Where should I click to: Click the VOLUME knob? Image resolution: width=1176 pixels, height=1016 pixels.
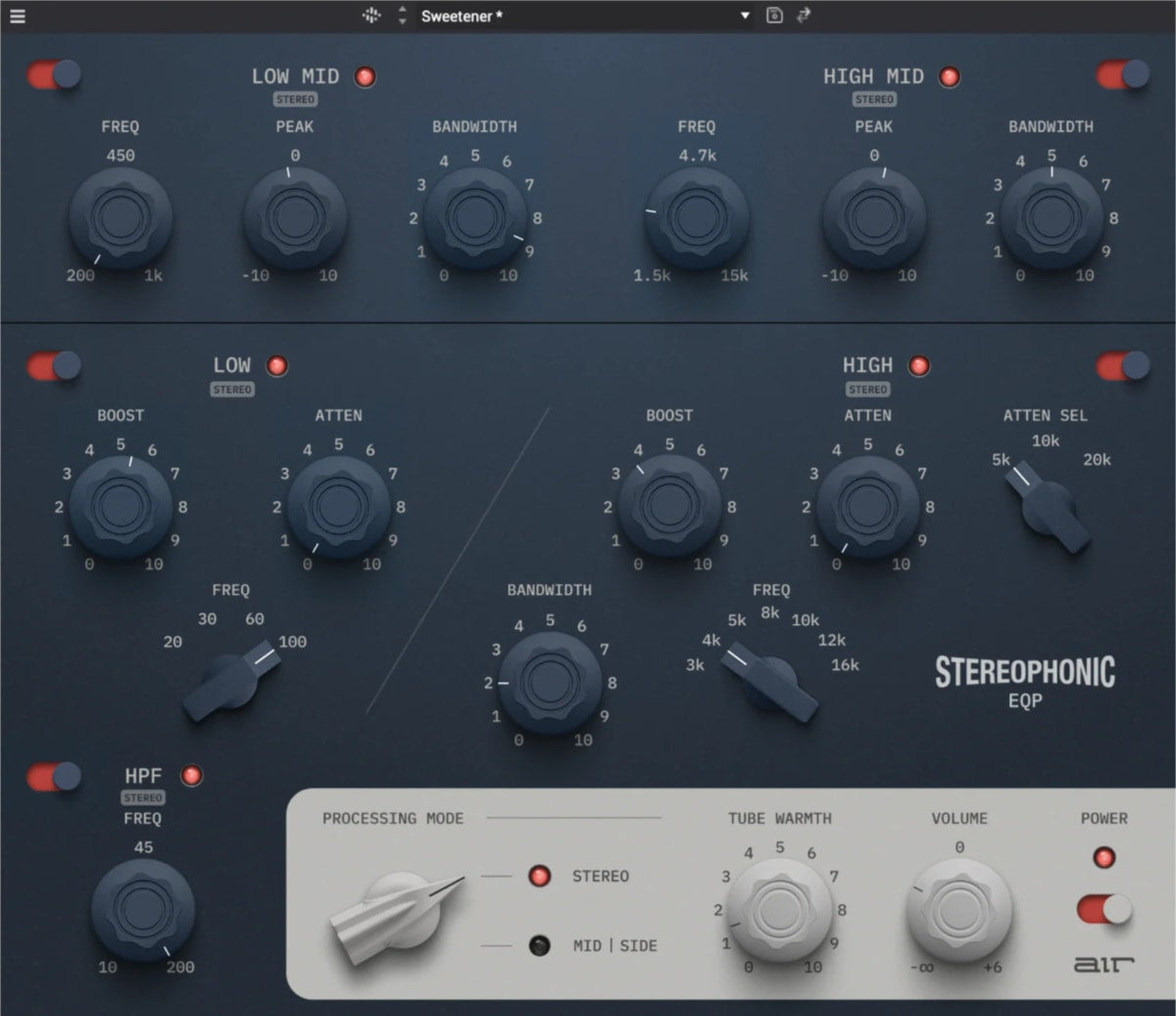(959, 909)
